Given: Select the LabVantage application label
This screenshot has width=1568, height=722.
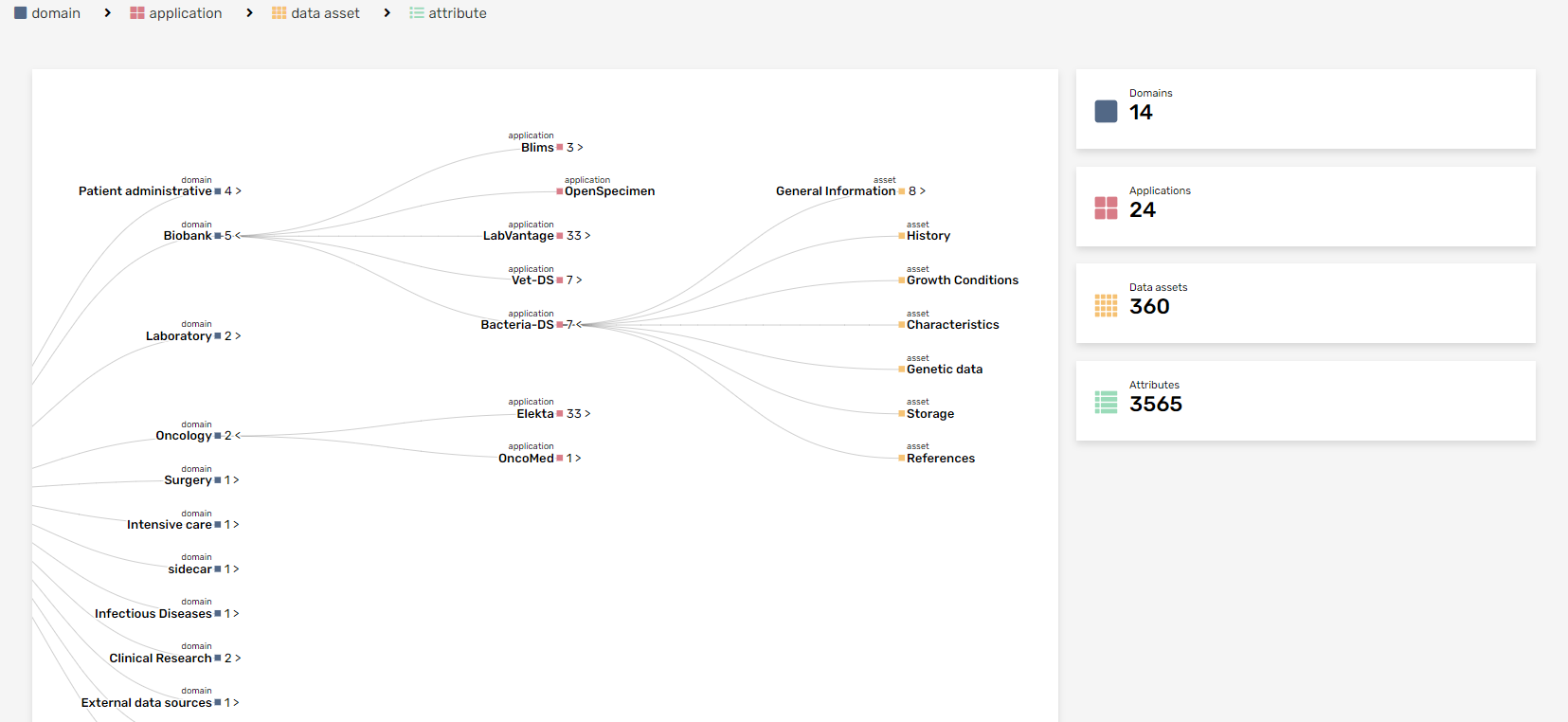Looking at the screenshot, I should [x=518, y=236].
